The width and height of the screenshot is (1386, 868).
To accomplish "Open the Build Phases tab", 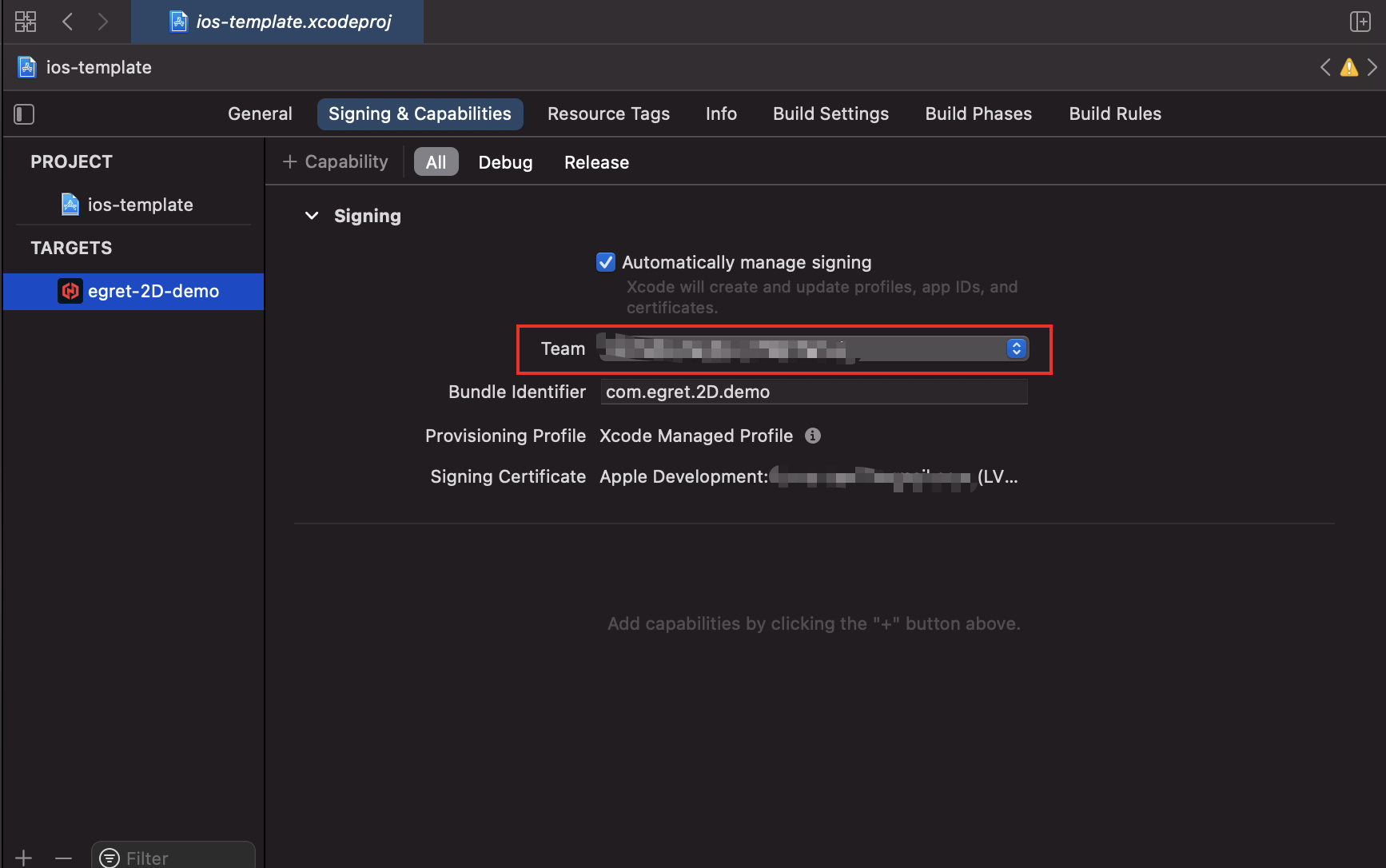I will [x=978, y=113].
